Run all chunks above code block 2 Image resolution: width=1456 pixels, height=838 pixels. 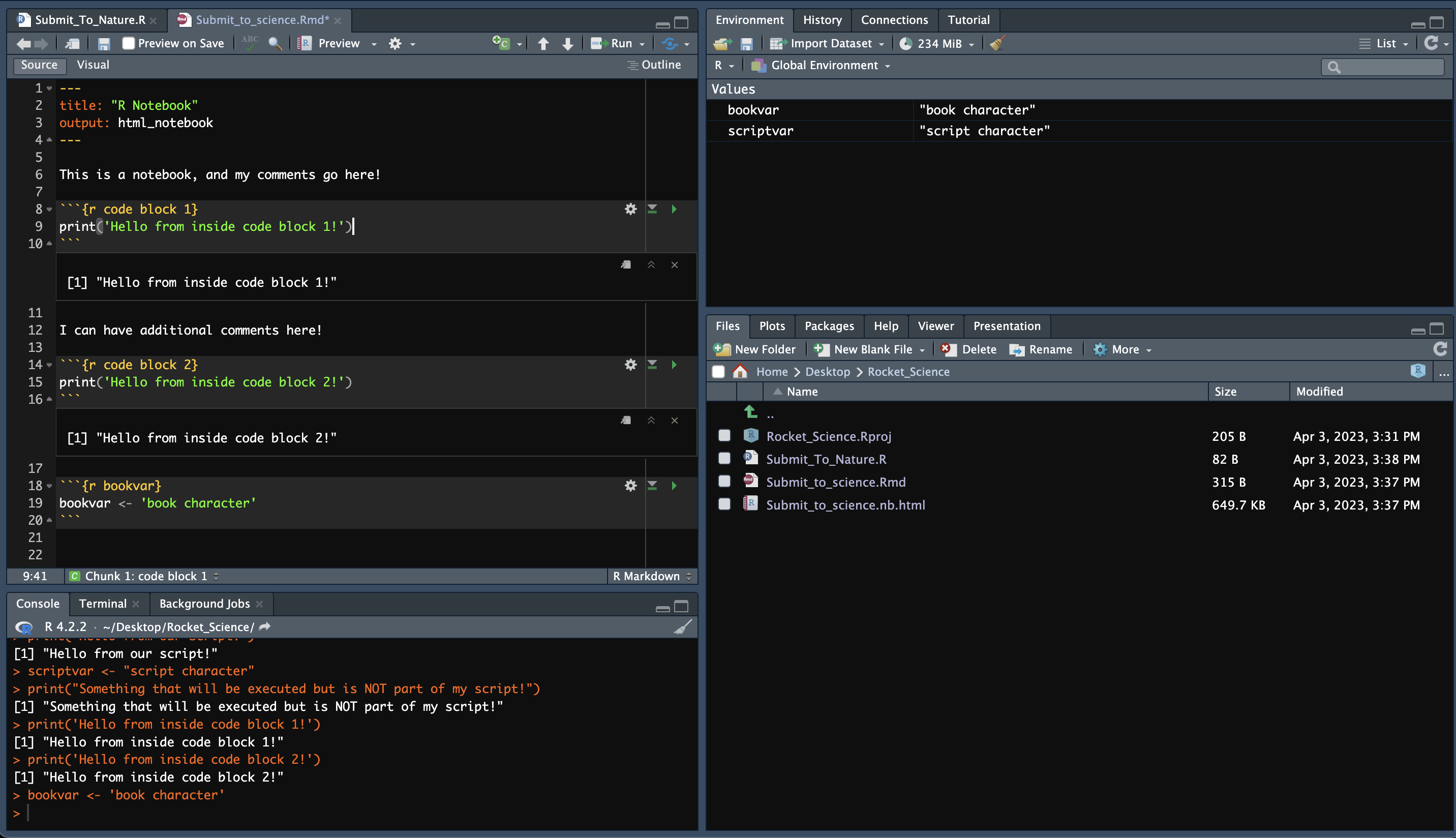click(652, 364)
